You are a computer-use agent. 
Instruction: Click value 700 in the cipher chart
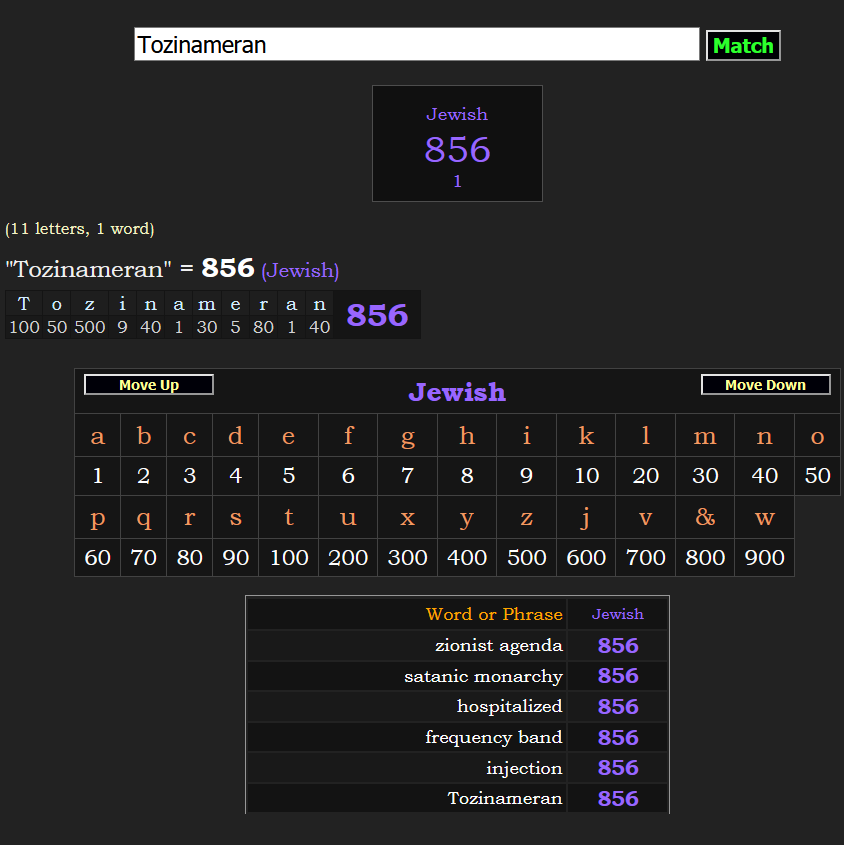point(646,557)
